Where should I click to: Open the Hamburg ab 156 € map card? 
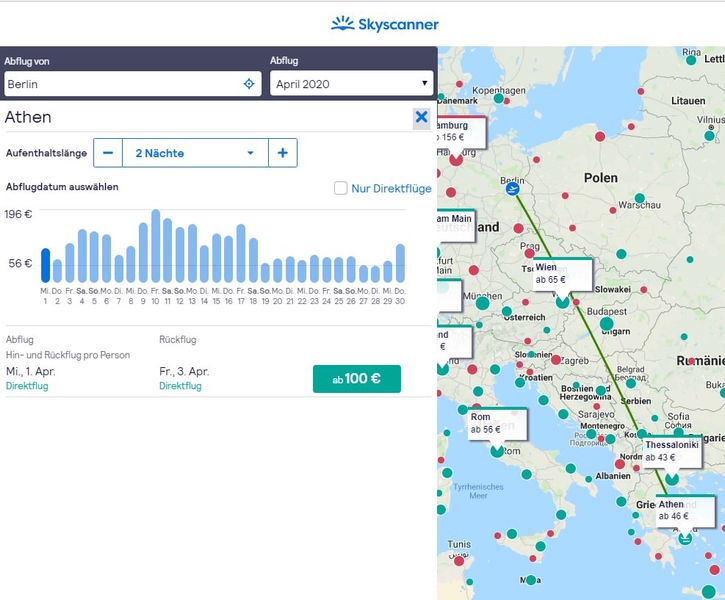point(460,132)
